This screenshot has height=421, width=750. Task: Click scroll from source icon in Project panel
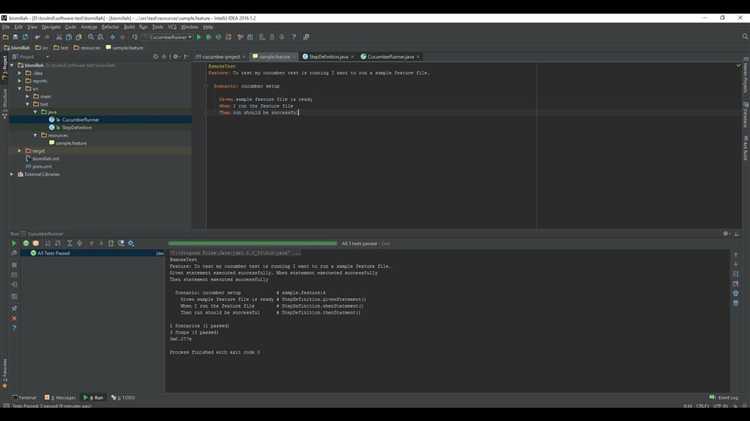[156, 56]
